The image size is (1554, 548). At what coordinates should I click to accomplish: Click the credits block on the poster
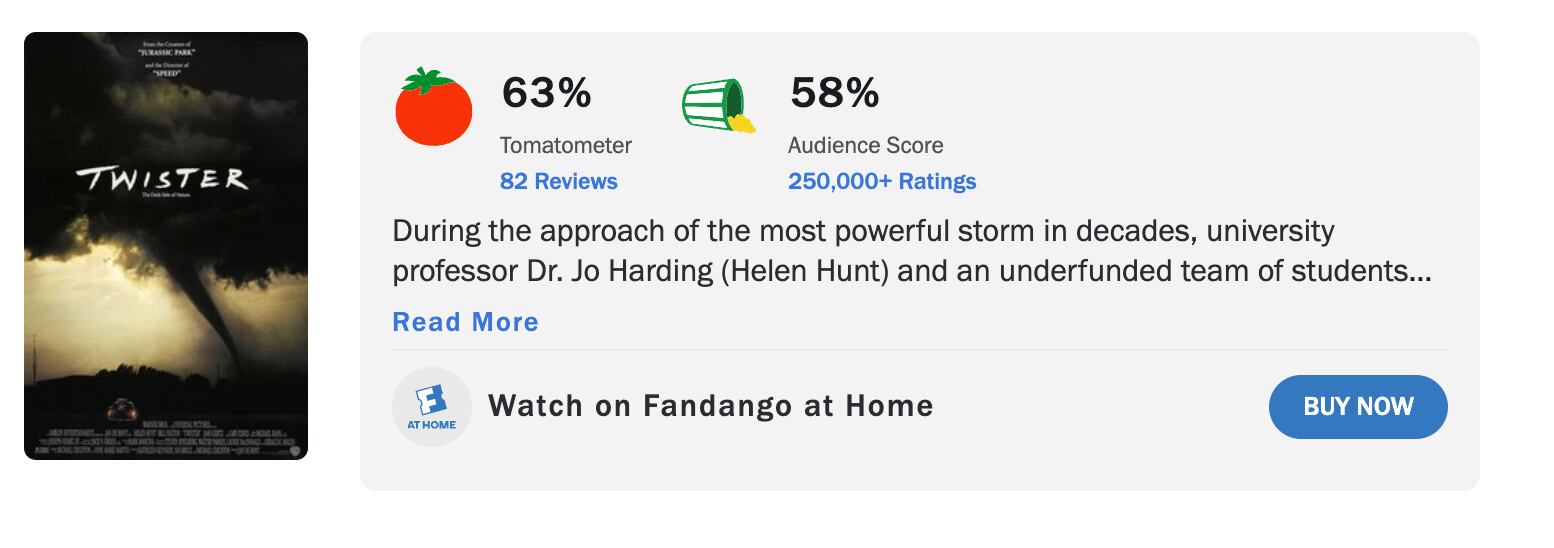click(166, 441)
